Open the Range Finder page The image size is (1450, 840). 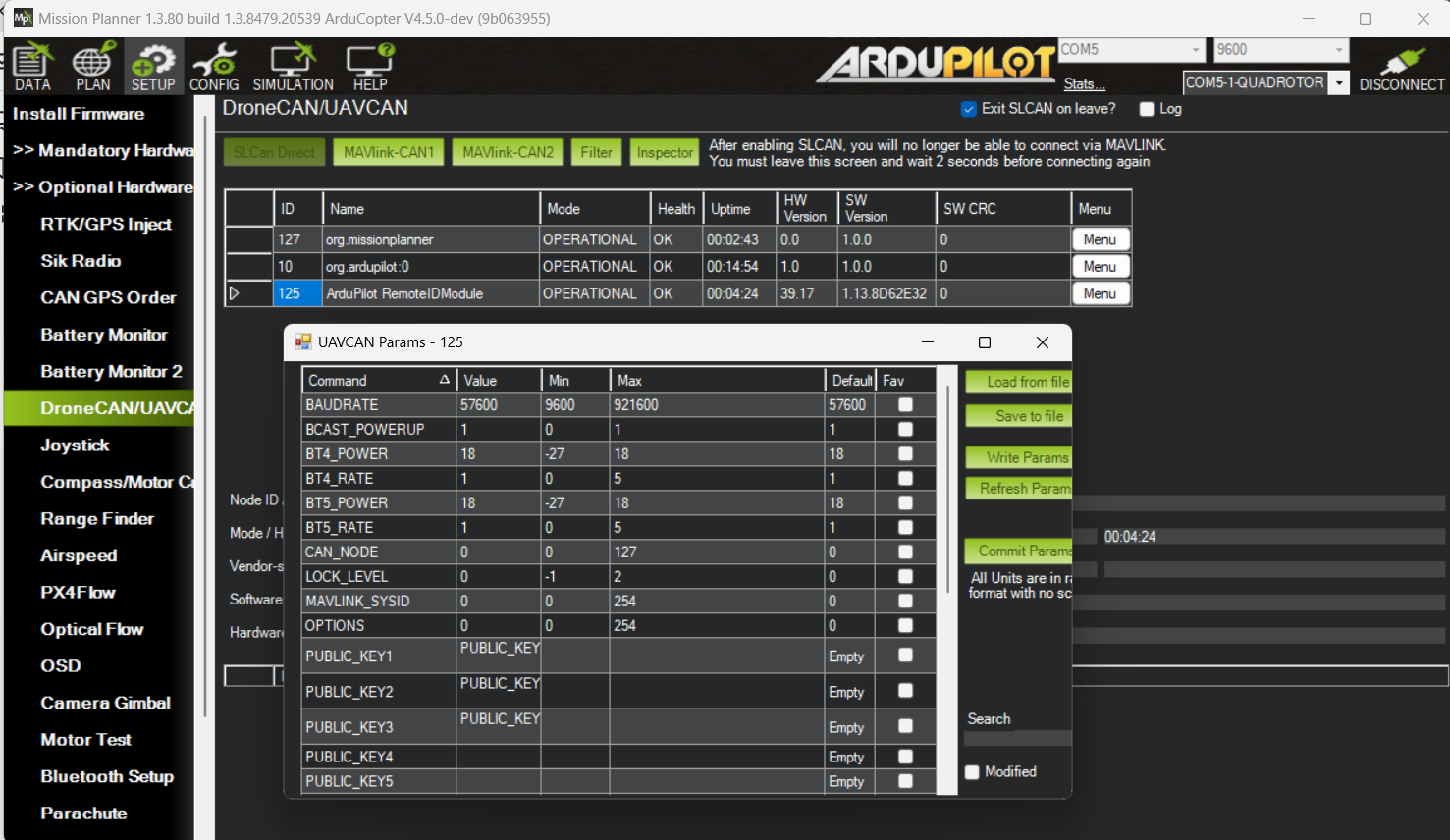[97, 519]
